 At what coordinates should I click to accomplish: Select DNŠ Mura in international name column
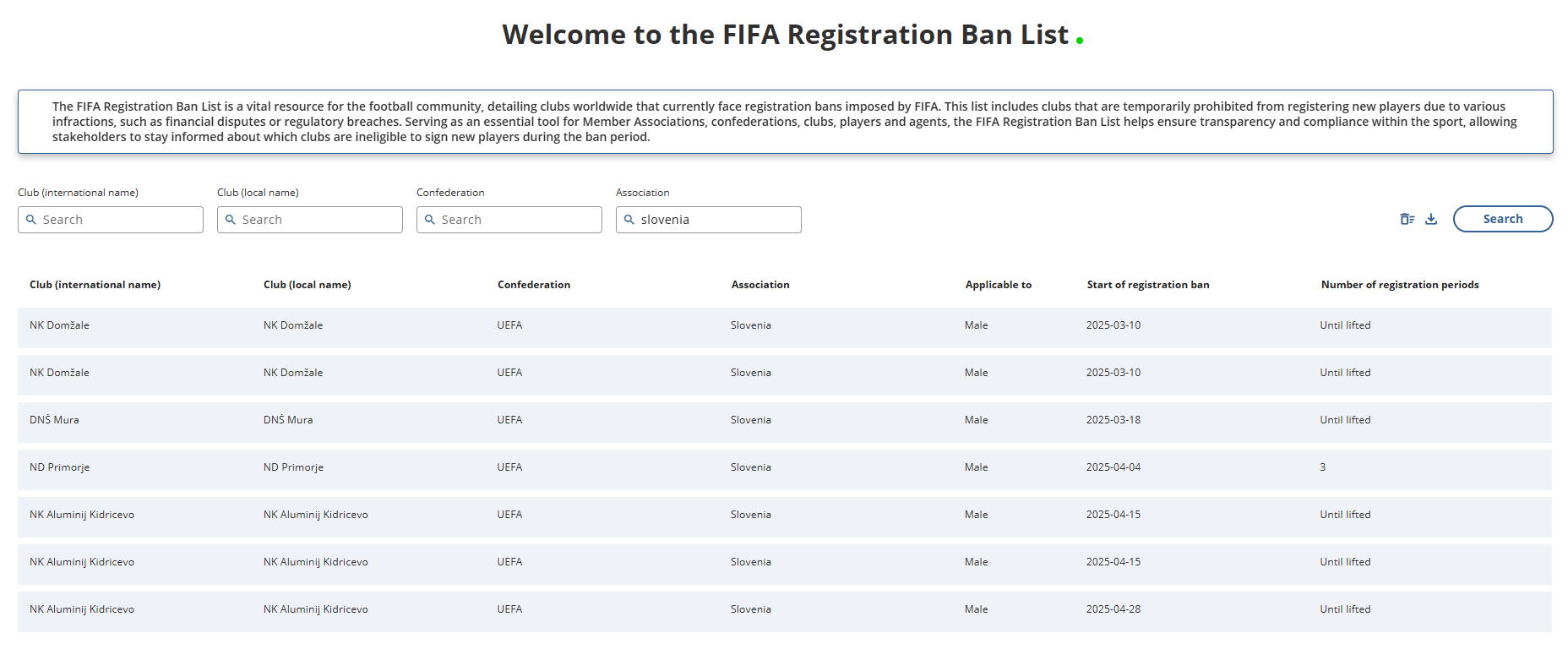tap(54, 420)
